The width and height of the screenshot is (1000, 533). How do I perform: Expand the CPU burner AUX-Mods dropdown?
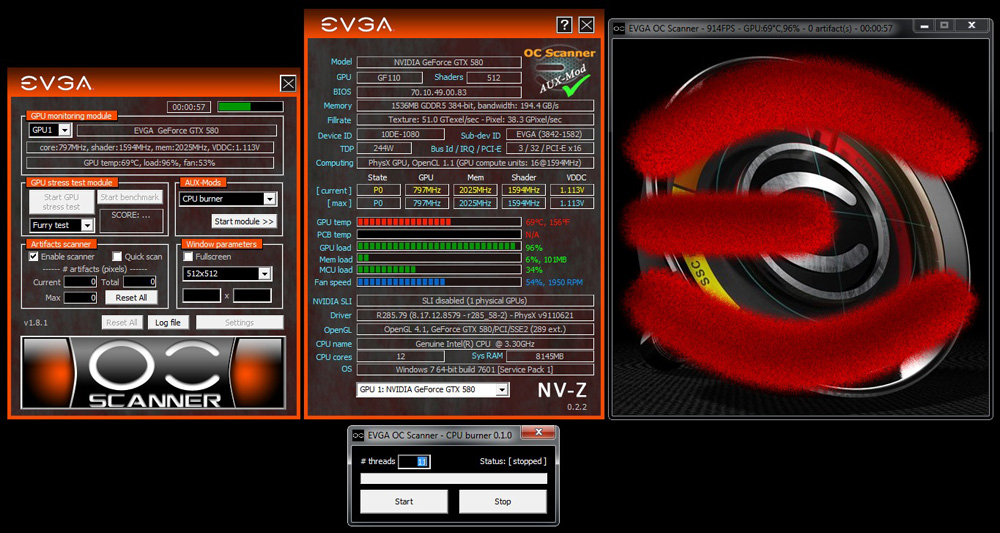click(x=228, y=199)
